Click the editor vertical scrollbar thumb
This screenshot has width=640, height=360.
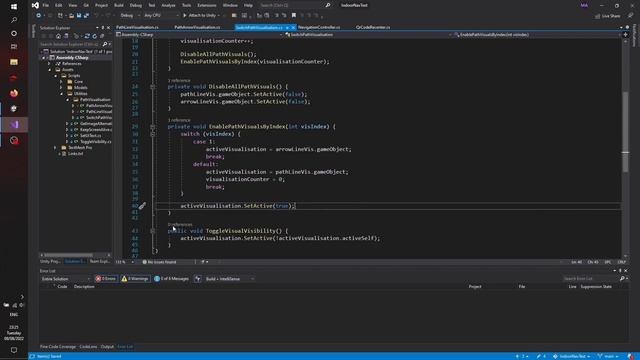[x=625, y=131]
